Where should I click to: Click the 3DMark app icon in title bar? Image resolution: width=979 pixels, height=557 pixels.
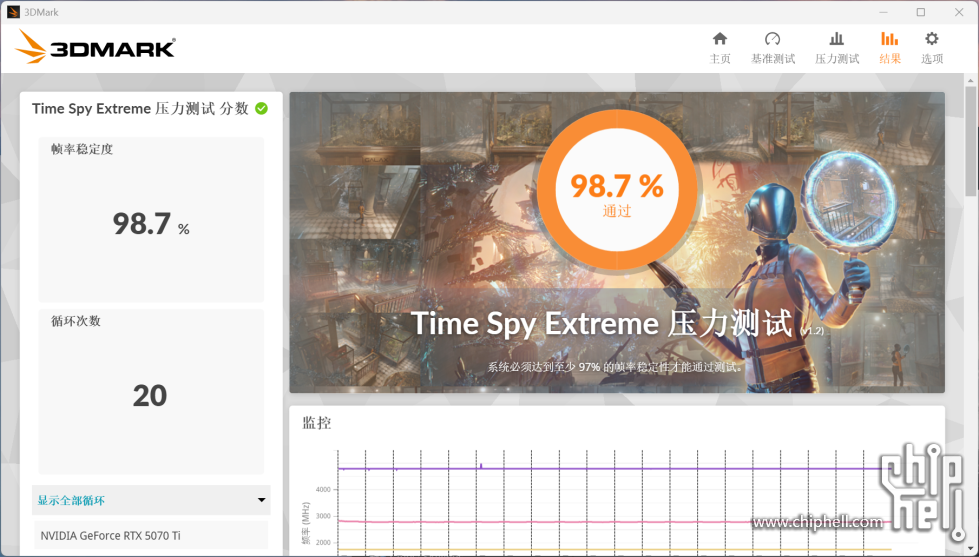point(13,12)
